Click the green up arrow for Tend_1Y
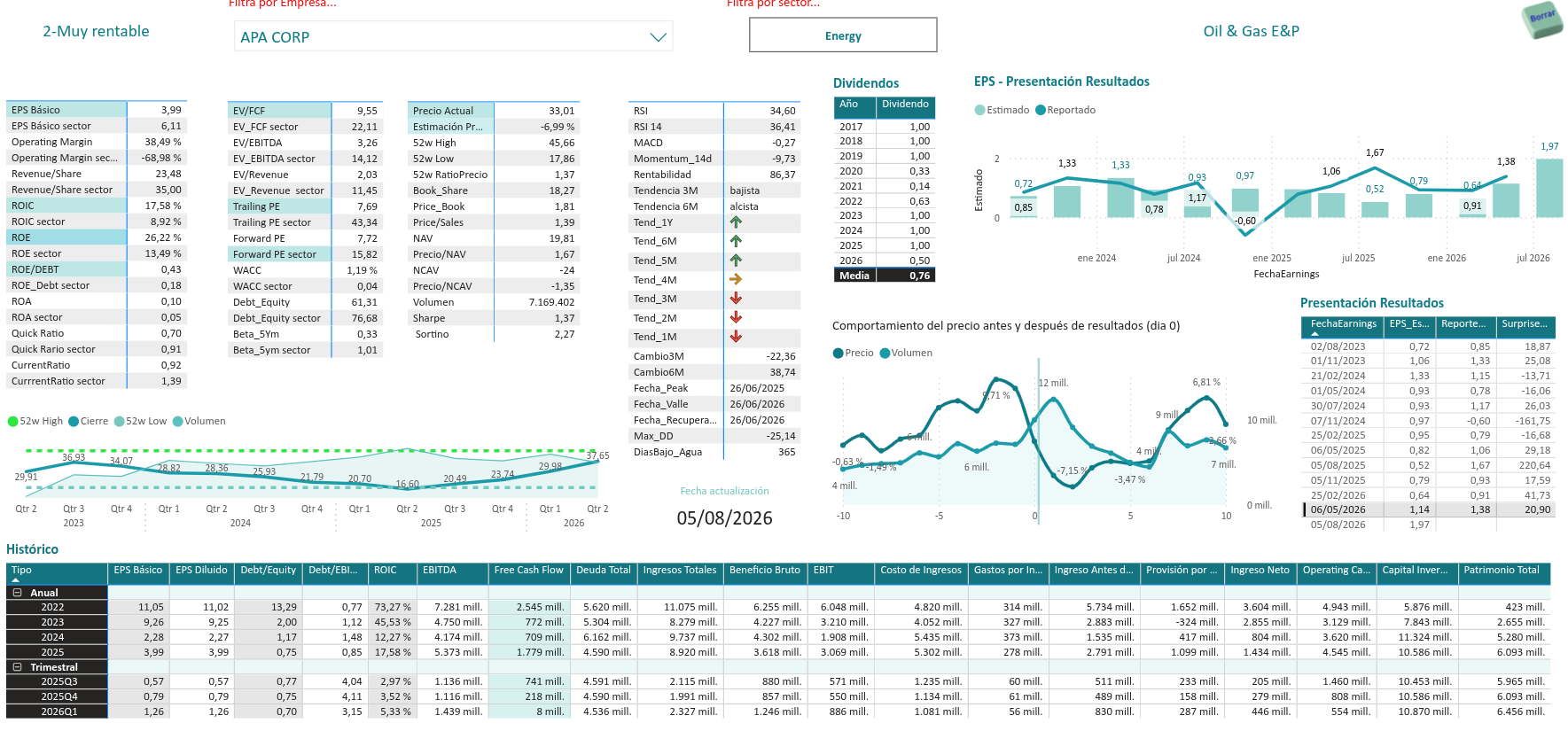1568x731 pixels. click(x=736, y=222)
